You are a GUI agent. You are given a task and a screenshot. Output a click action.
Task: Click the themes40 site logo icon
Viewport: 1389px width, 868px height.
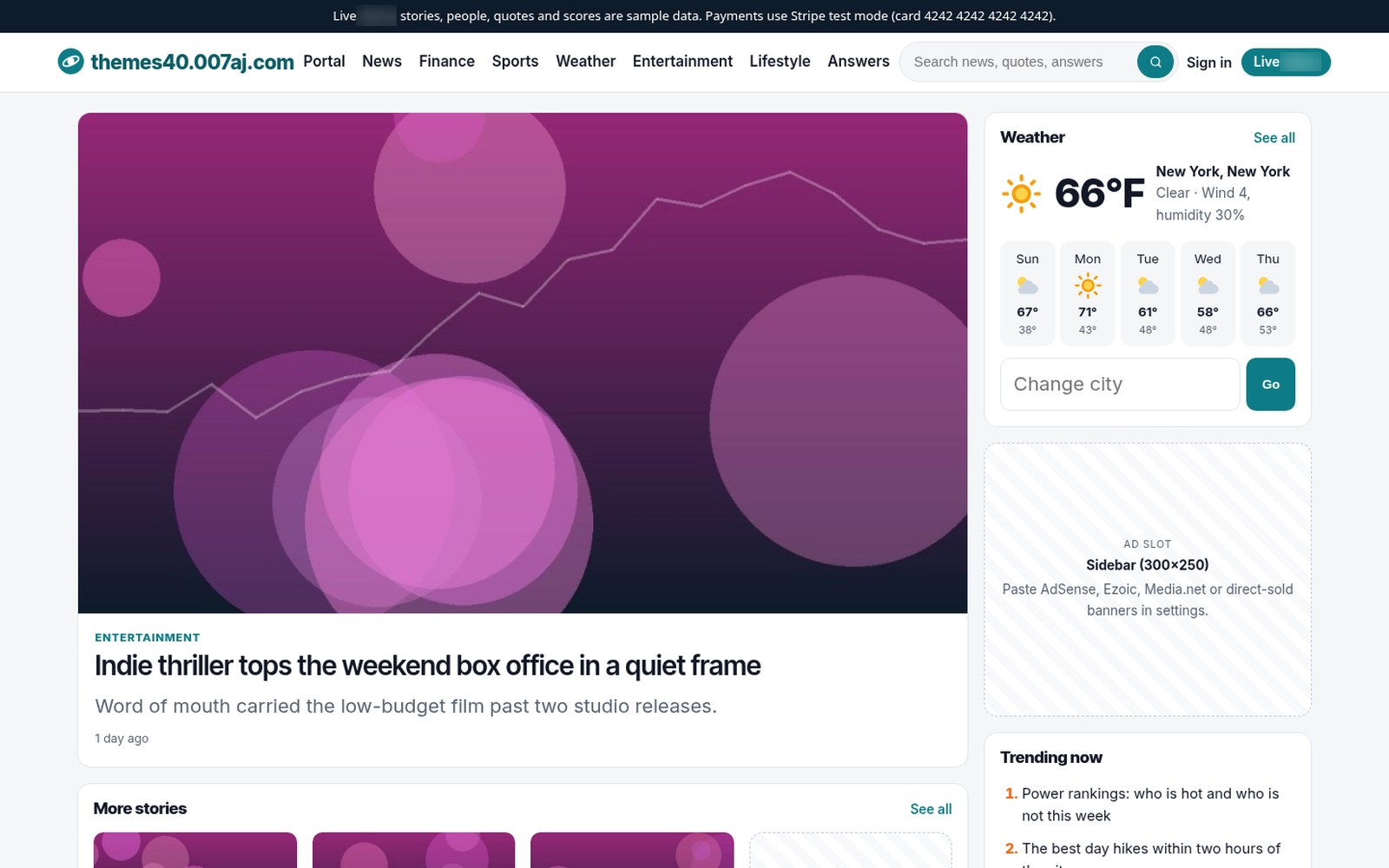70,62
